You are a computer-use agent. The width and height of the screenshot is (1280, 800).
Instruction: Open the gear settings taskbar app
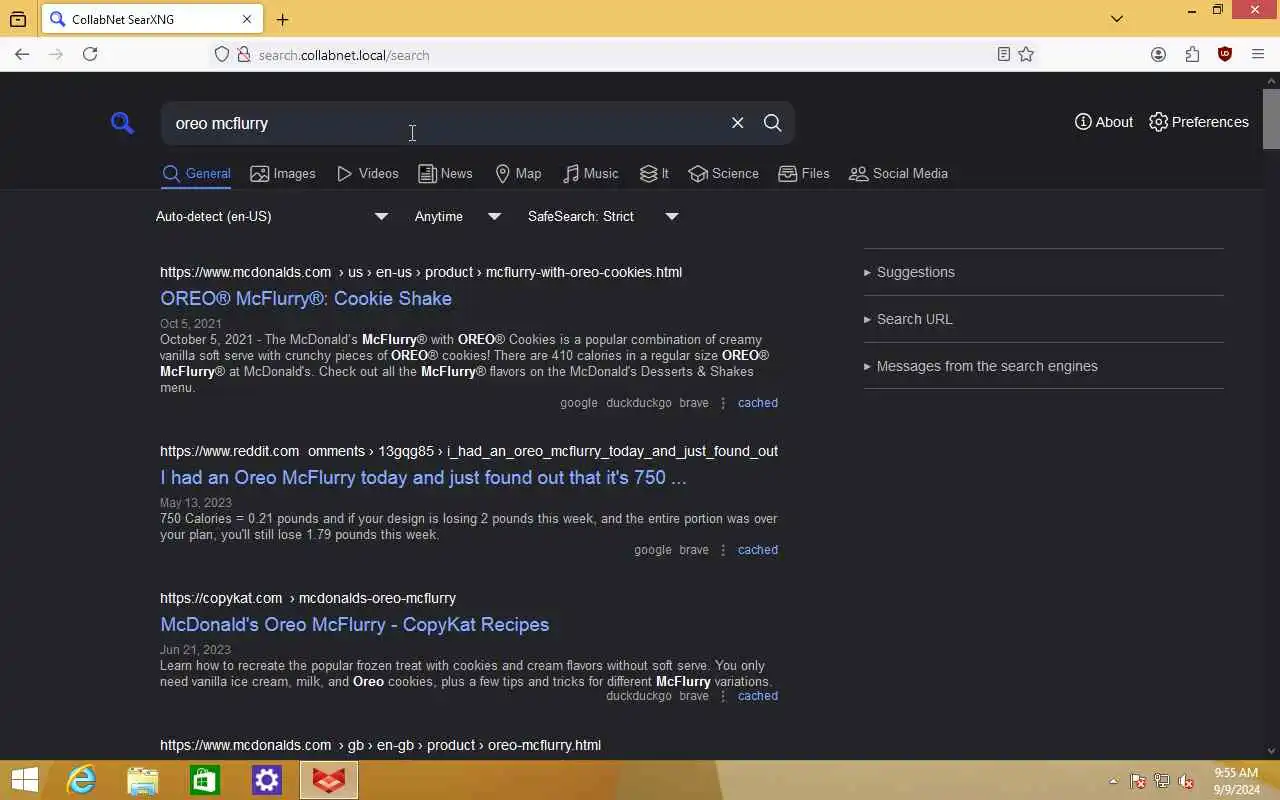[x=267, y=780]
